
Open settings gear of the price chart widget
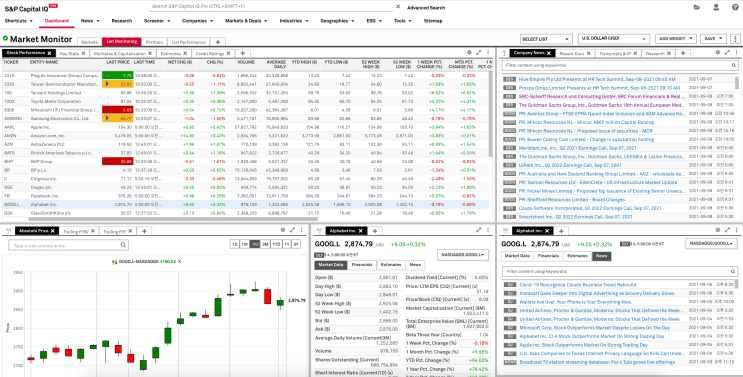point(283,230)
